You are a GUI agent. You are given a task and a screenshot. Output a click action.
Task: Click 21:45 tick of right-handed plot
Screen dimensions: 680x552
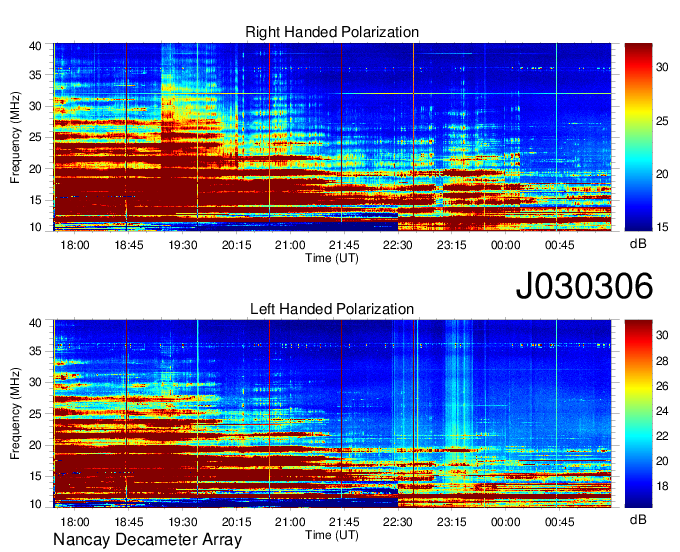click(344, 245)
